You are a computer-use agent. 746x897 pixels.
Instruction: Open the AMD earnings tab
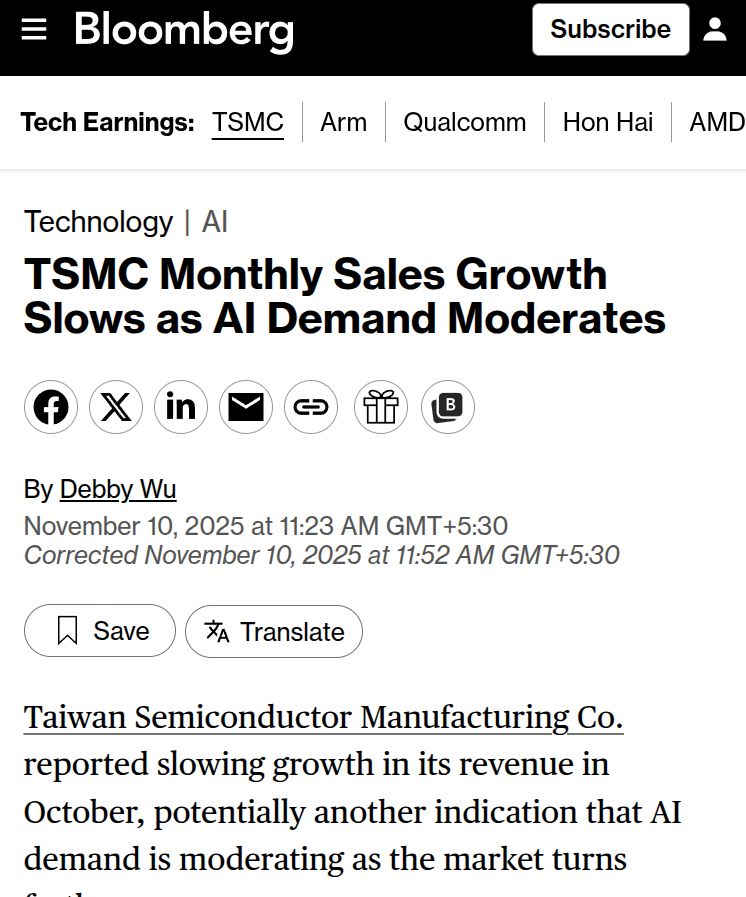pyautogui.click(x=716, y=122)
